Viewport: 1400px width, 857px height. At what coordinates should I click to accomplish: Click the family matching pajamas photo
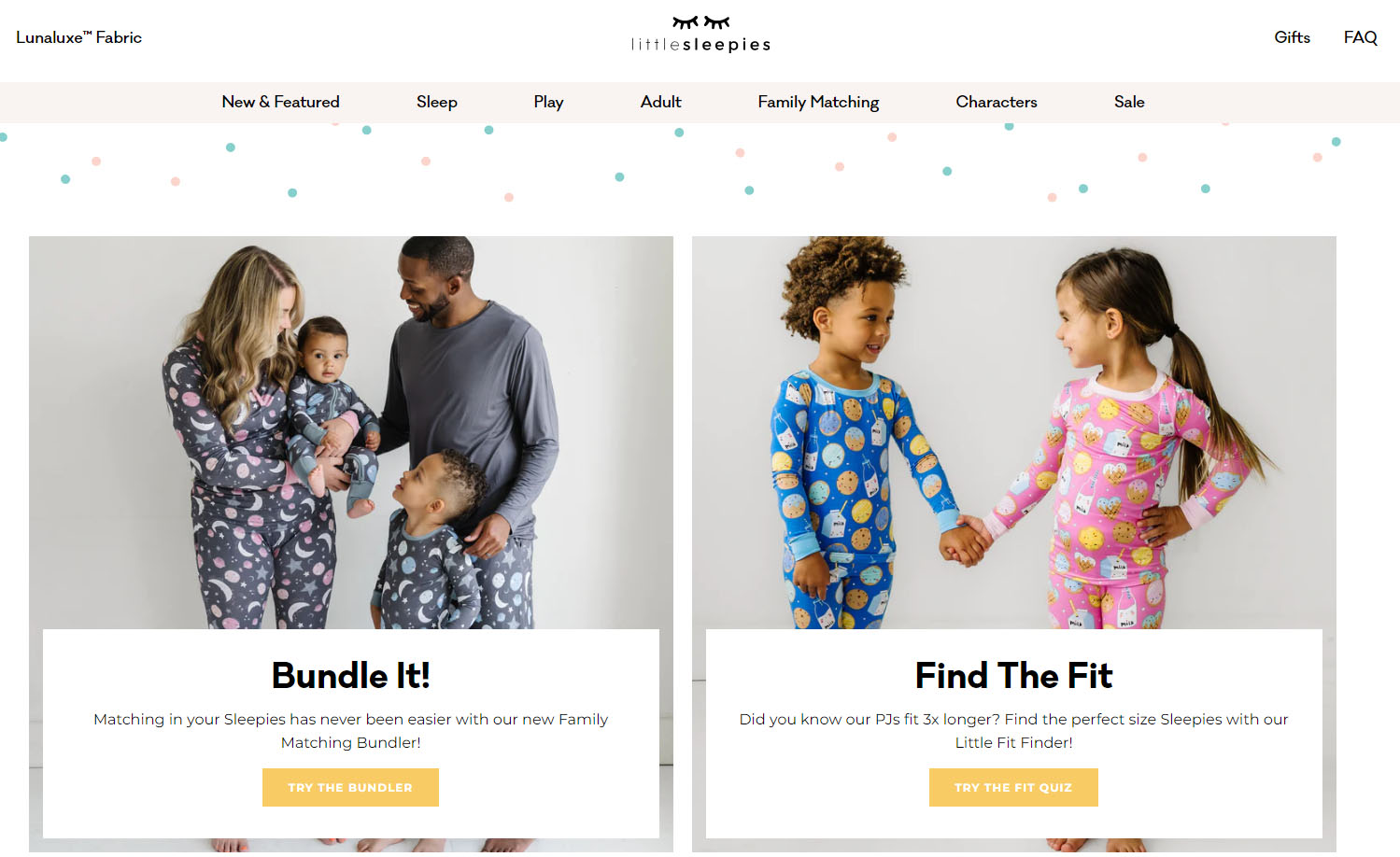[351, 432]
